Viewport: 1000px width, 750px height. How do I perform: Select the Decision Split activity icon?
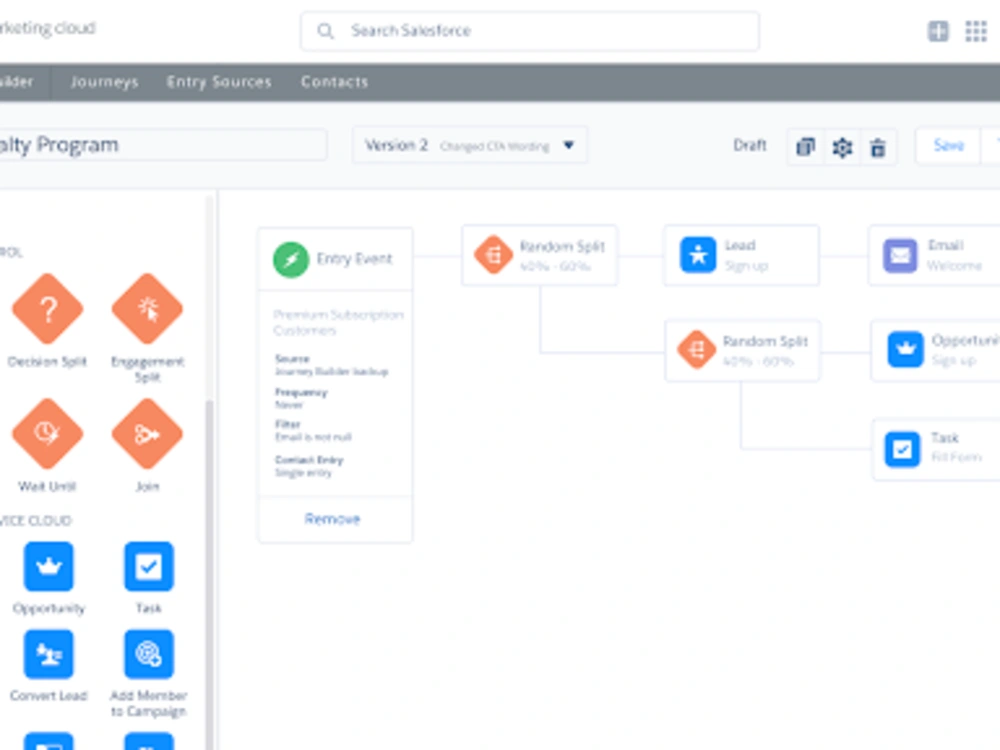pos(48,309)
